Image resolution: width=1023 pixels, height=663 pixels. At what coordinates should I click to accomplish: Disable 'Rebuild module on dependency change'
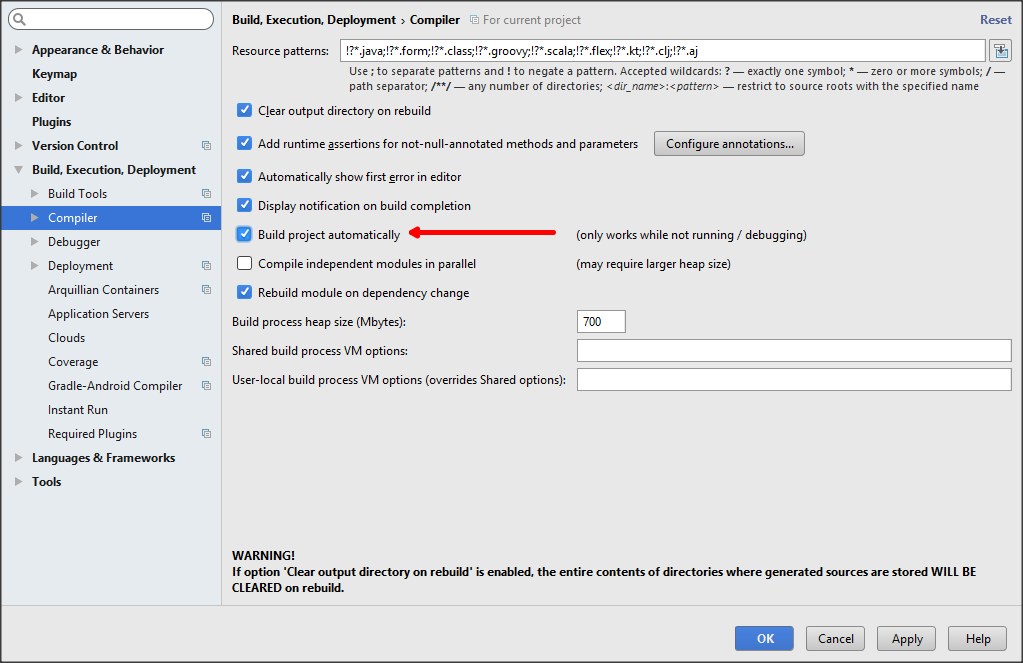coord(244,292)
